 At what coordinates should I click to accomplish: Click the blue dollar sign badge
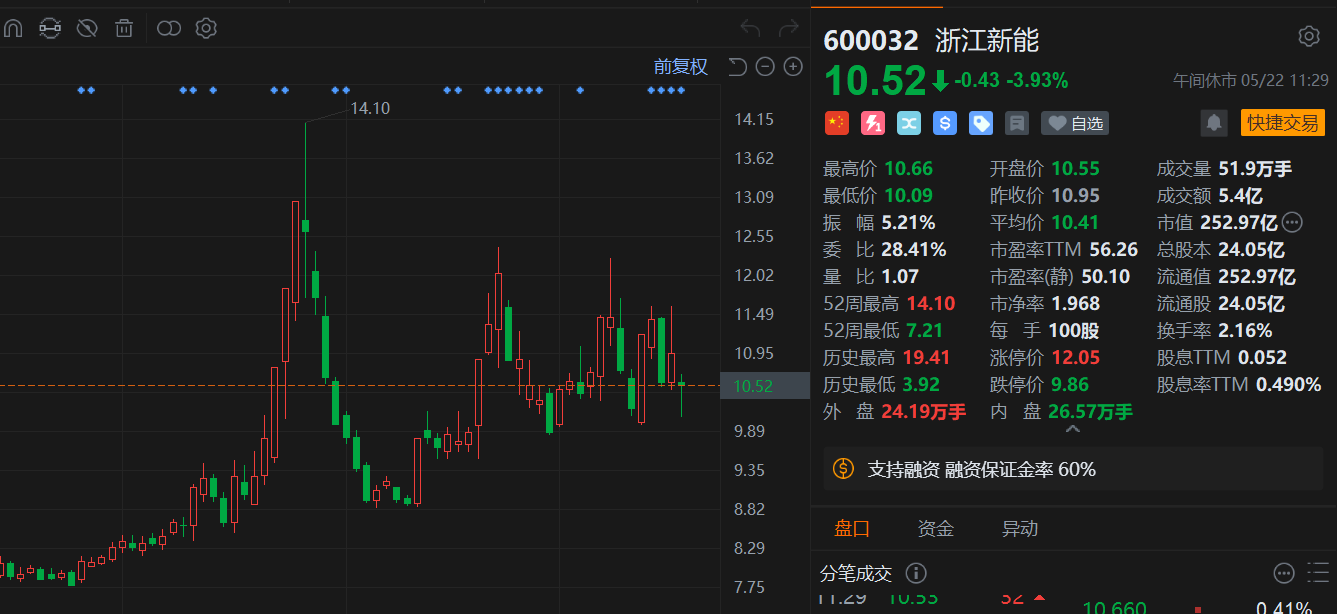945,123
